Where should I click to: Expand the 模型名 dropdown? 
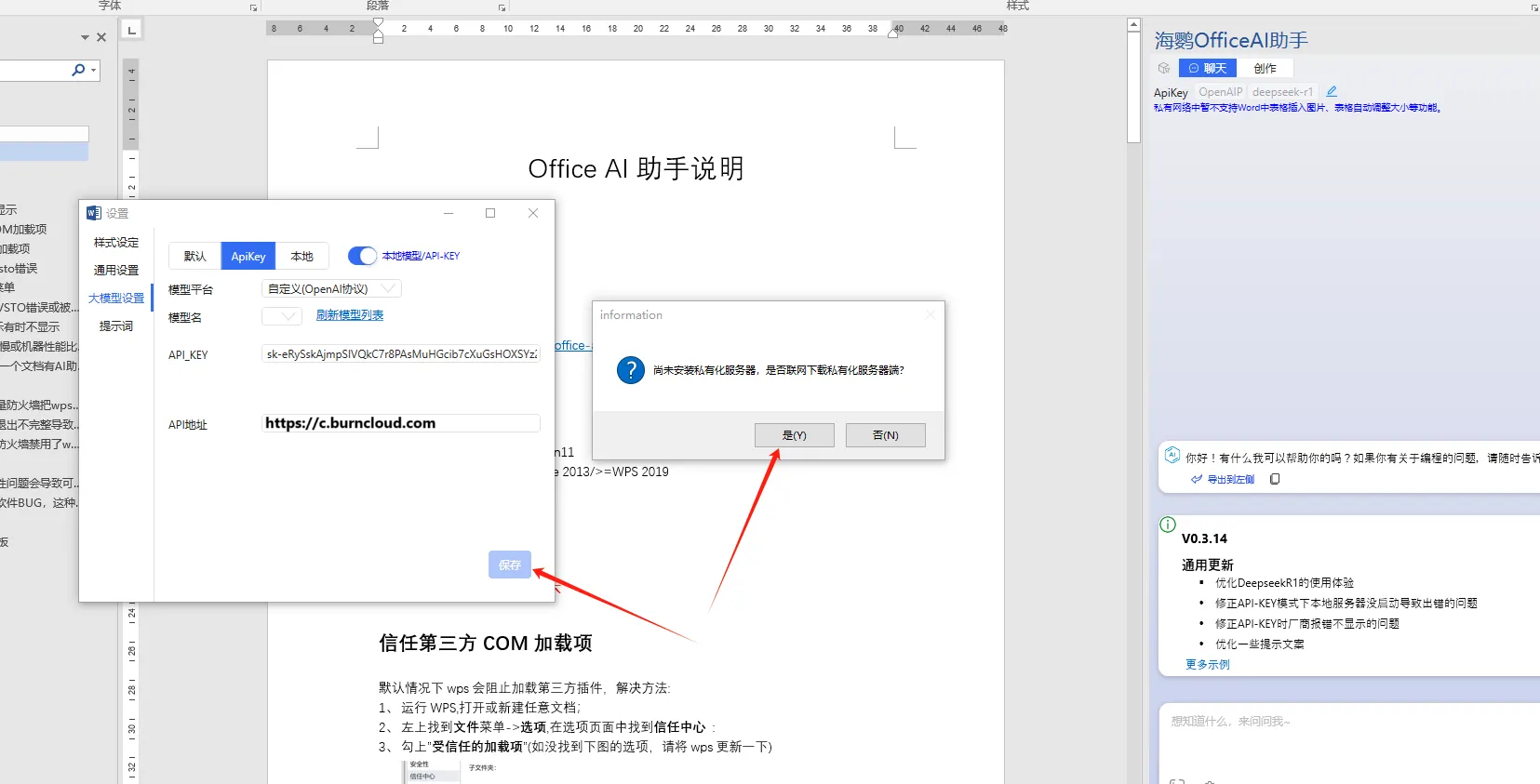[x=282, y=316]
